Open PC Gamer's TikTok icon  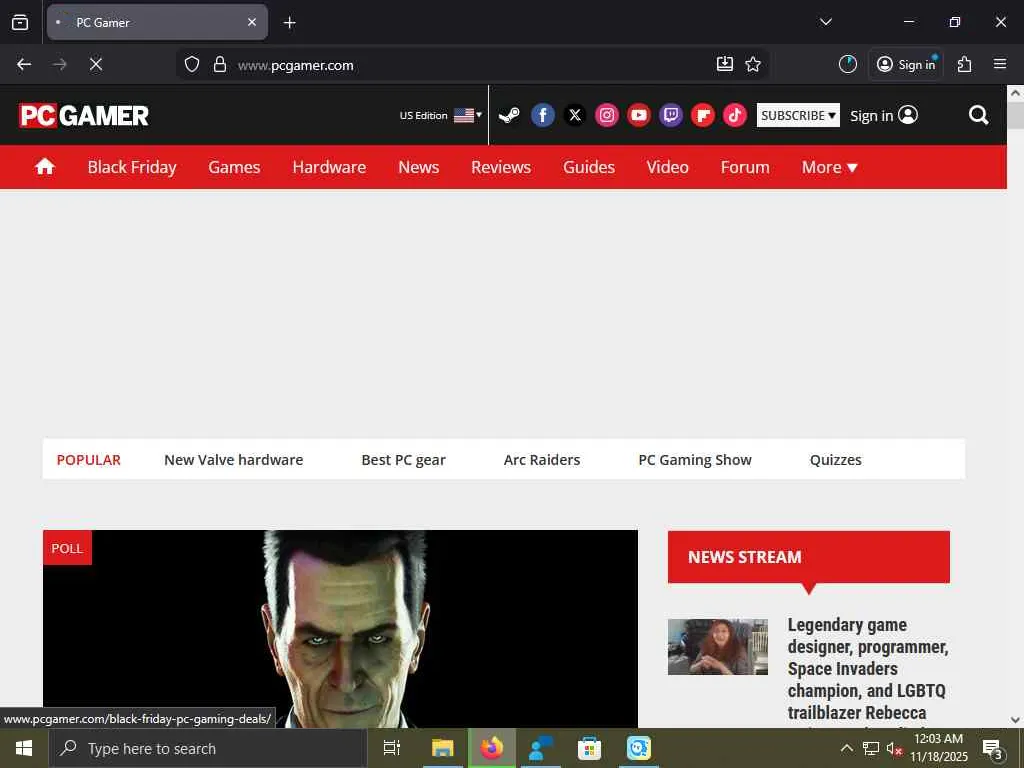click(735, 116)
